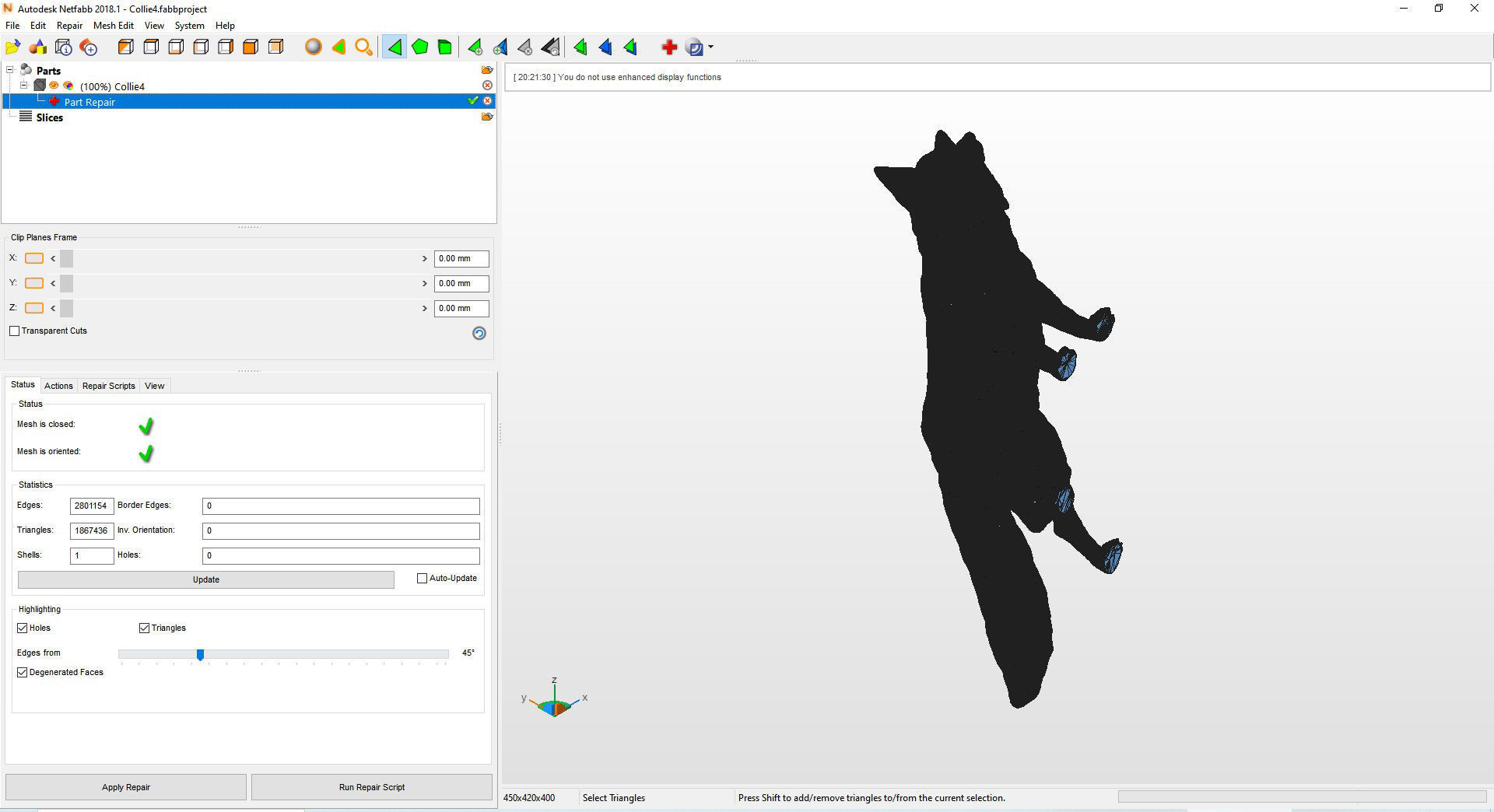The width and height of the screenshot is (1494, 812).
Task: Collapse the Collie4 part node
Action: pyautogui.click(x=24, y=86)
